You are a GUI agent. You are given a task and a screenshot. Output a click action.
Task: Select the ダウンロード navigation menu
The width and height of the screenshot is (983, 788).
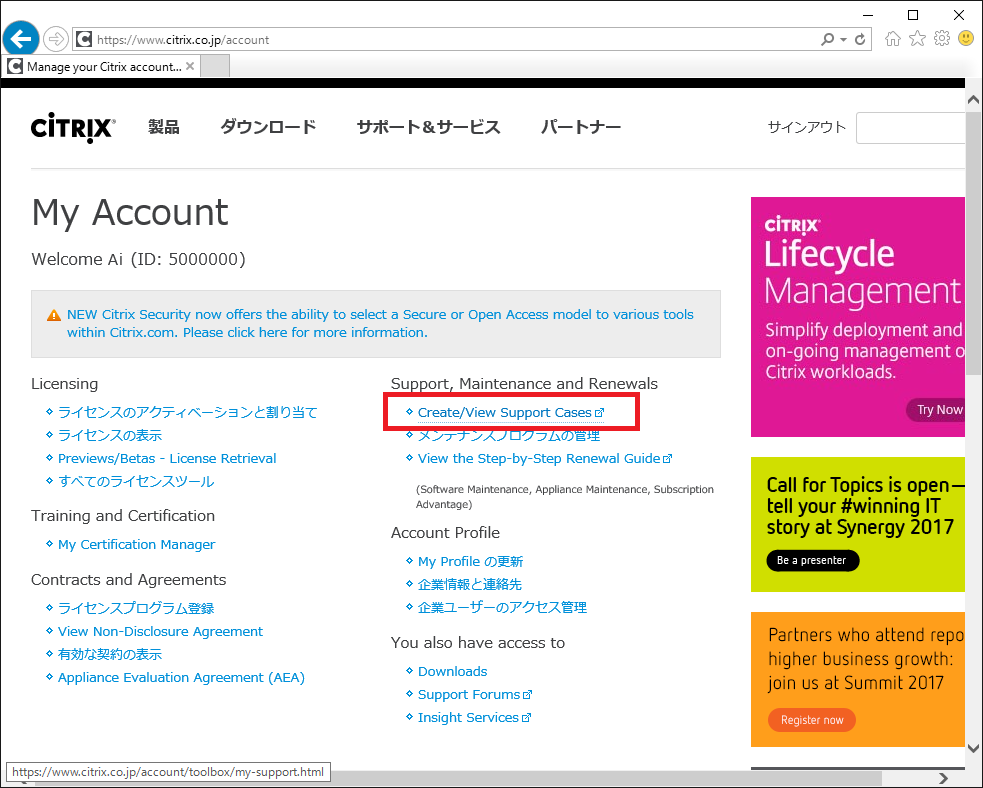pyautogui.click(x=268, y=127)
